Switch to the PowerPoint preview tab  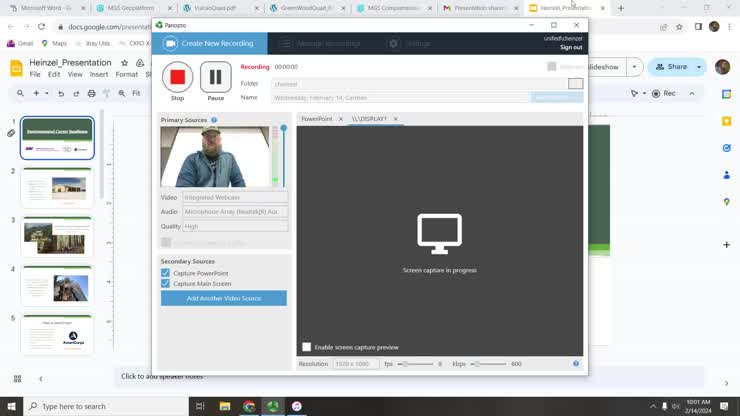317,119
